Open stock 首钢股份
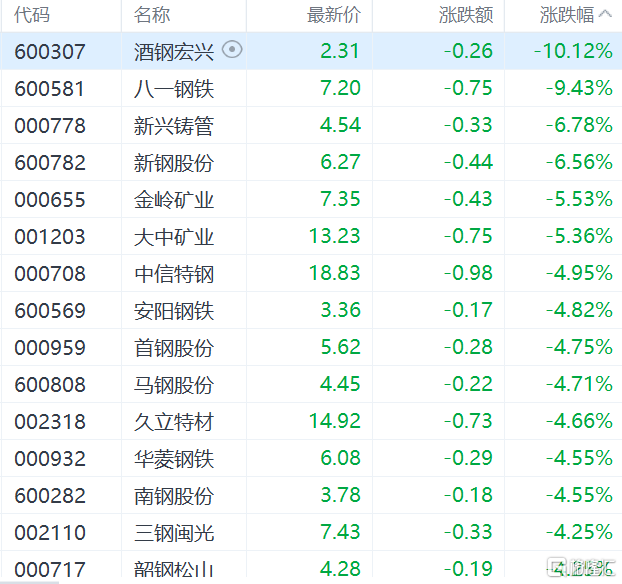 (x=174, y=348)
